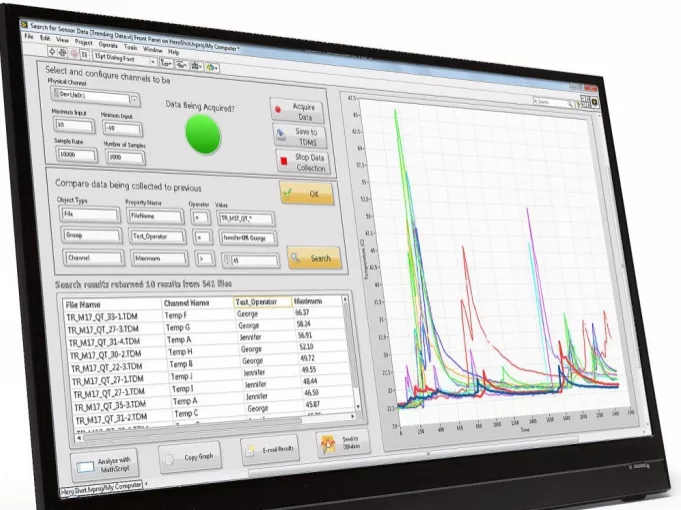
Task: Click the Value field containing Jennifer OR George
Action: pyautogui.click(x=248, y=238)
